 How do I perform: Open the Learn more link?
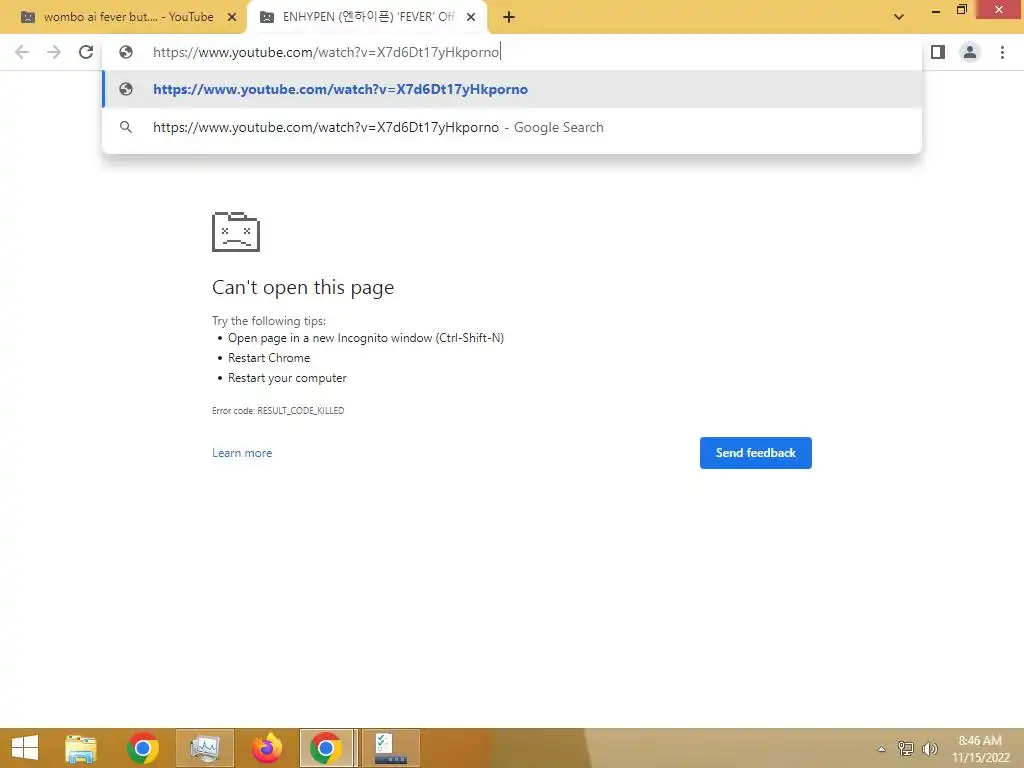[242, 453]
